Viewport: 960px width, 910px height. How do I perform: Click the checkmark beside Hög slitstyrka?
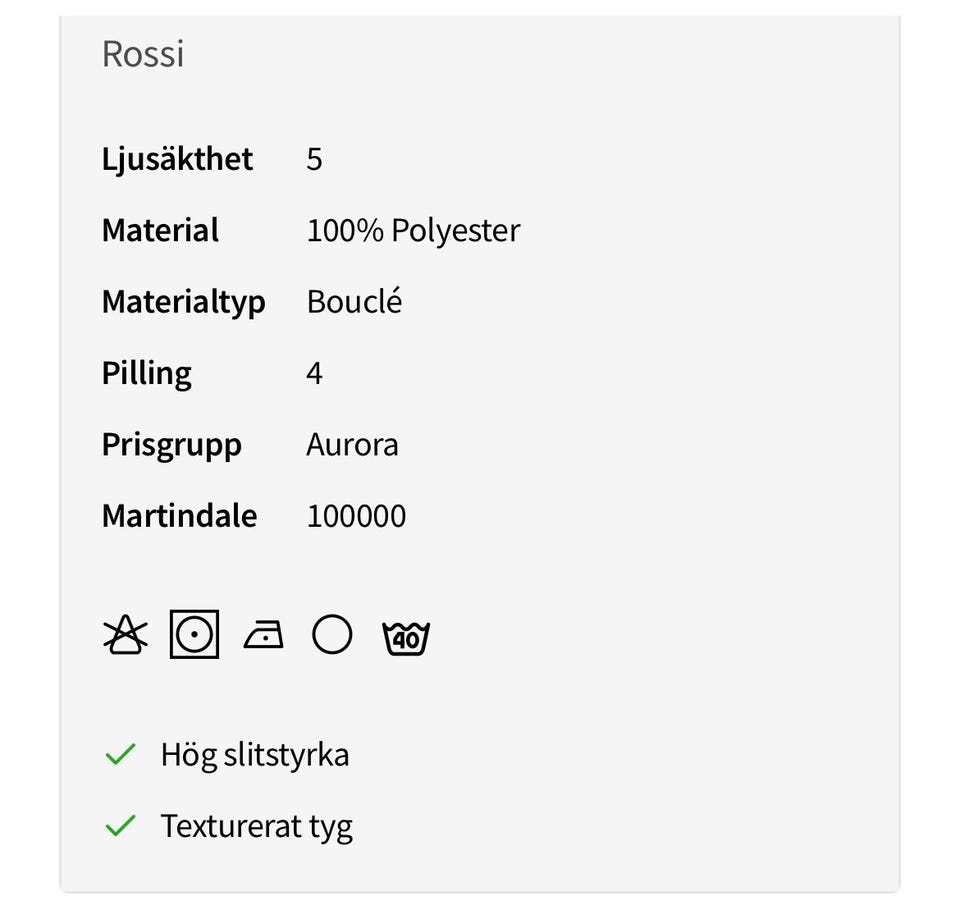(x=120, y=754)
